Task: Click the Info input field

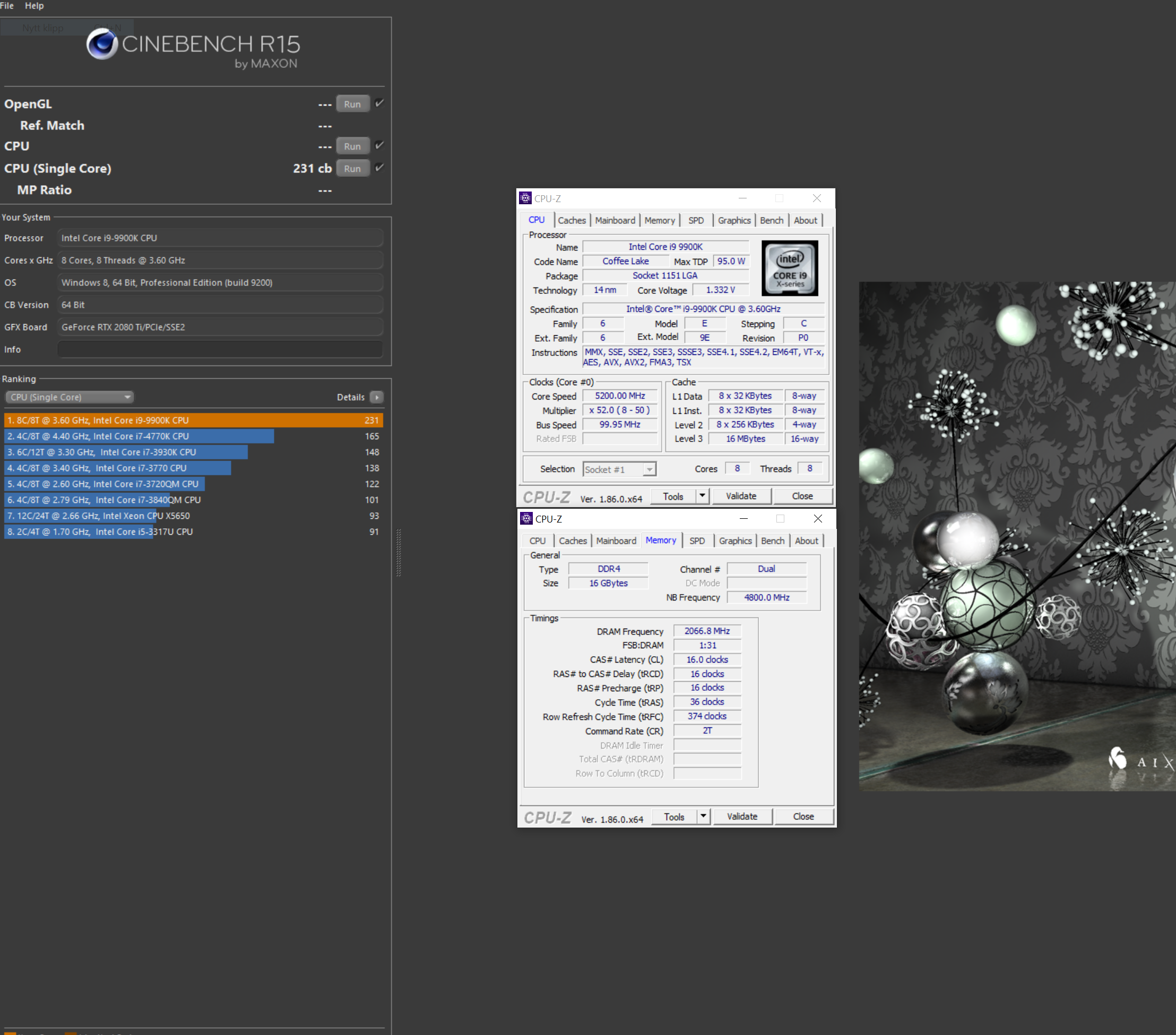Action: coord(220,350)
